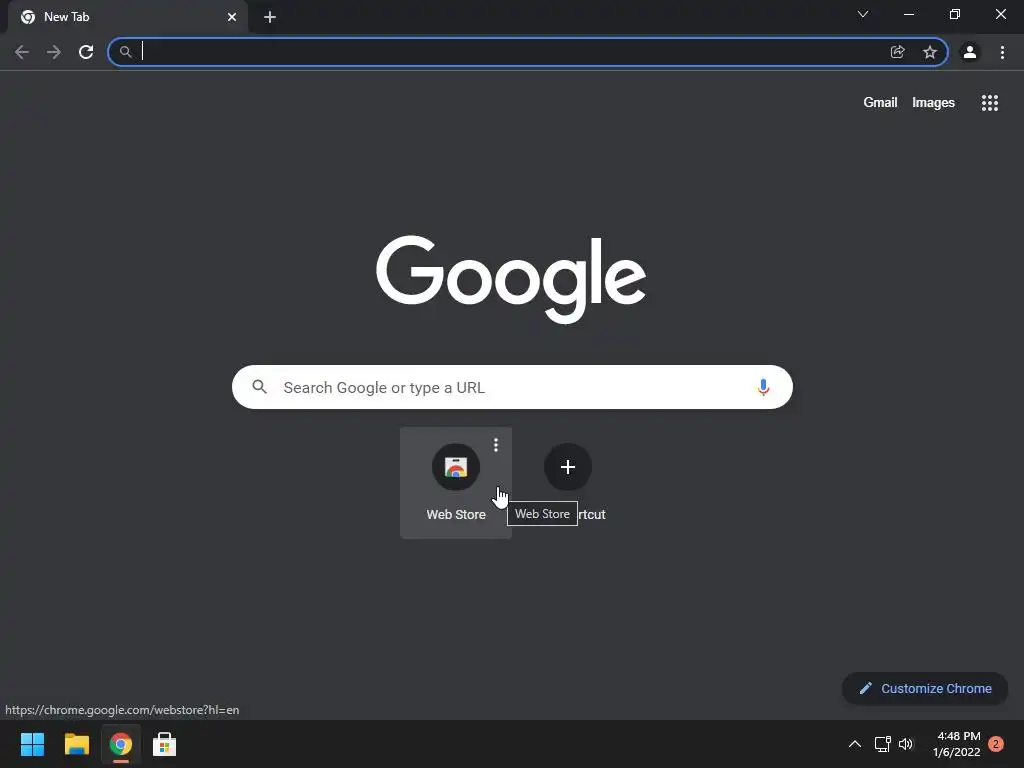Viewport: 1024px width, 768px height.
Task: Open the Chrome profile avatar menu
Action: (970, 52)
